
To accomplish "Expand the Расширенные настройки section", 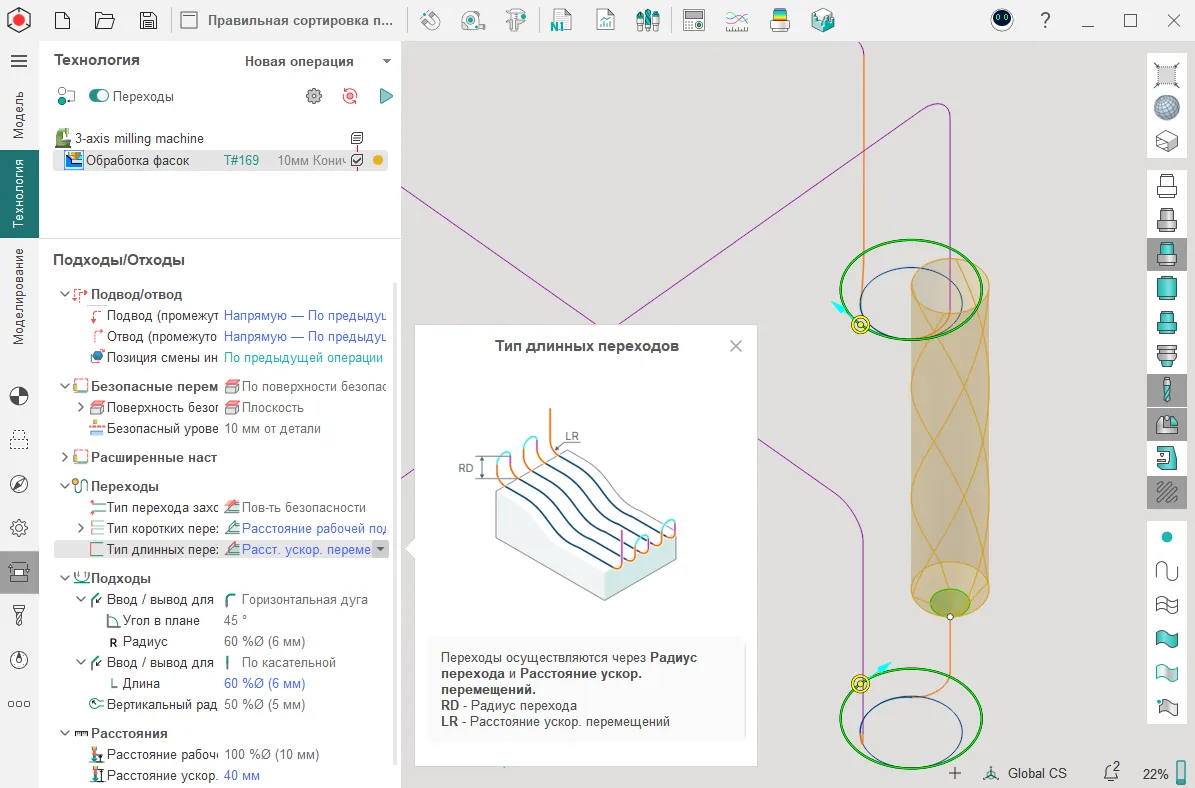I will (65, 457).
